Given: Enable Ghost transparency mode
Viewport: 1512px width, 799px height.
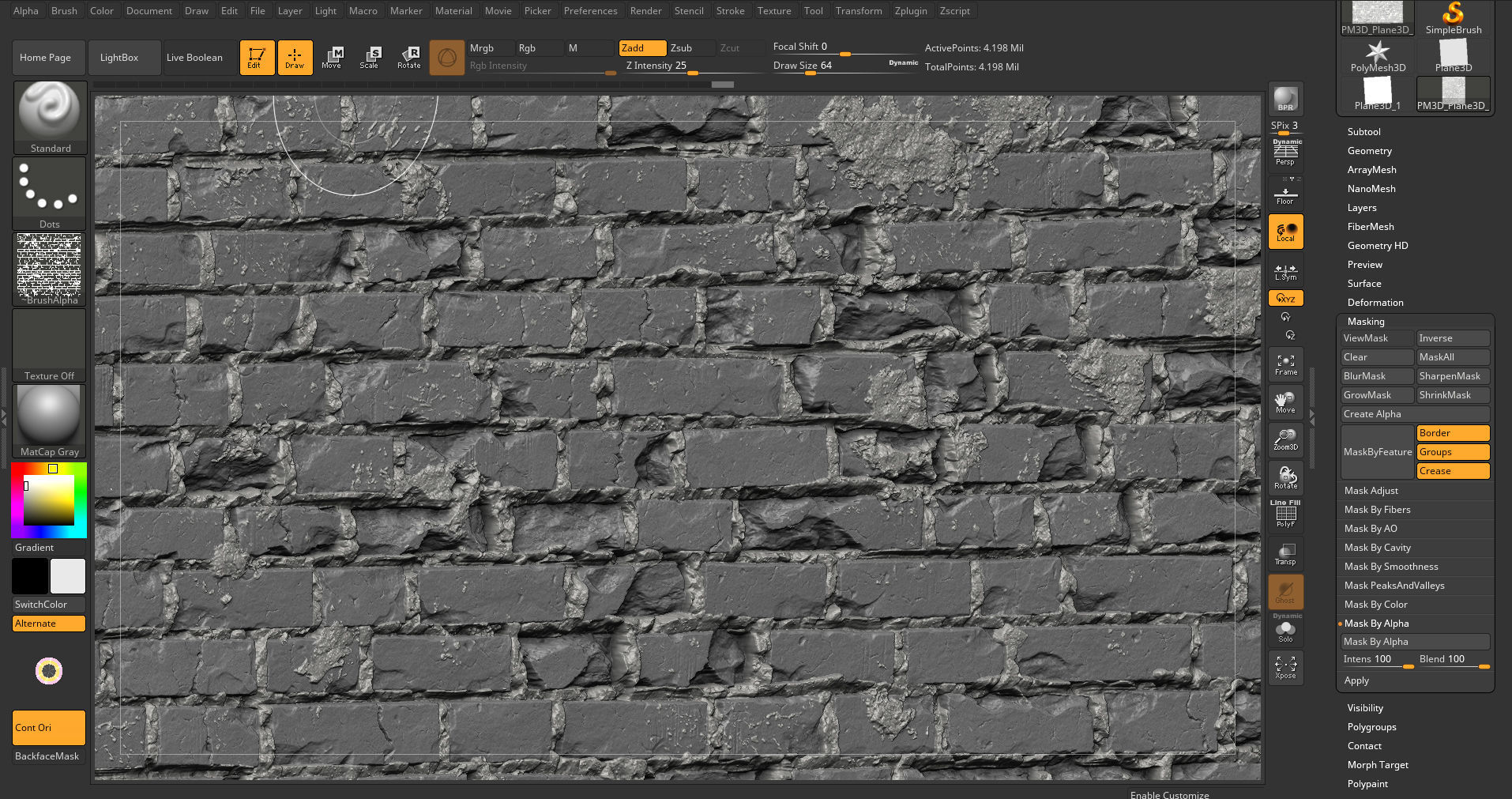Looking at the screenshot, I should tap(1285, 591).
